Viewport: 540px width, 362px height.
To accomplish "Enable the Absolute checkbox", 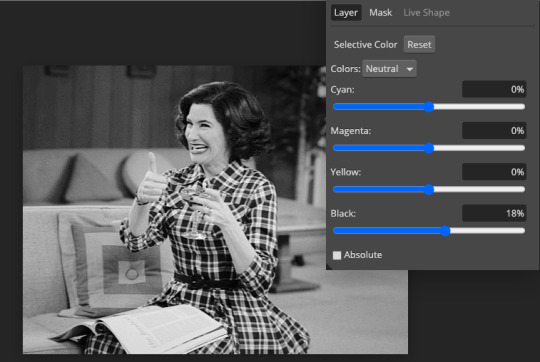I will [x=337, y=255].
